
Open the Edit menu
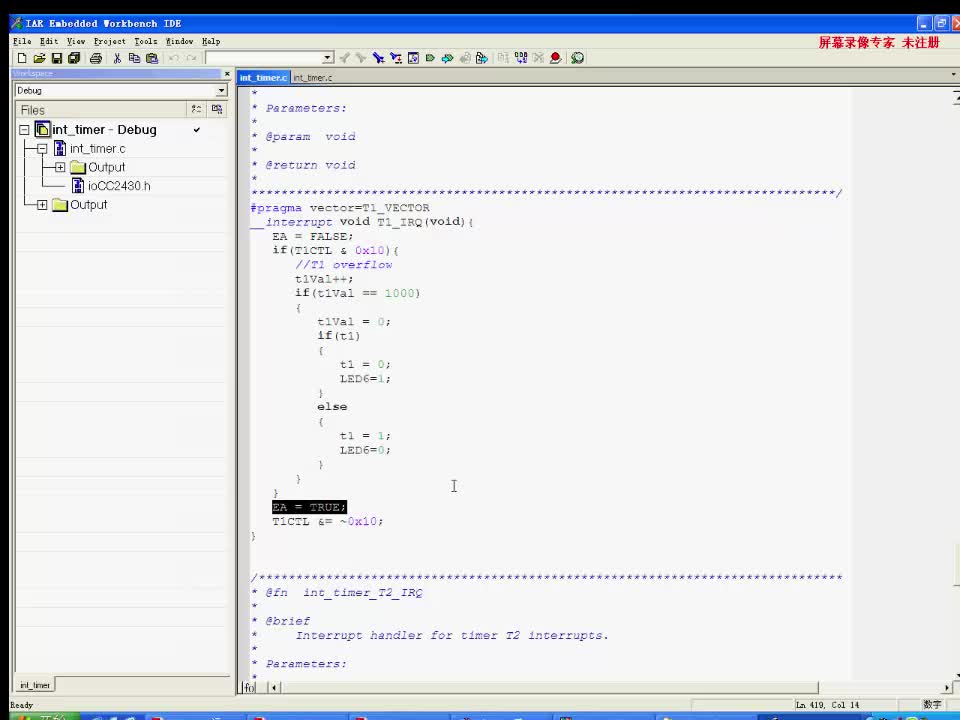[49, 41]
